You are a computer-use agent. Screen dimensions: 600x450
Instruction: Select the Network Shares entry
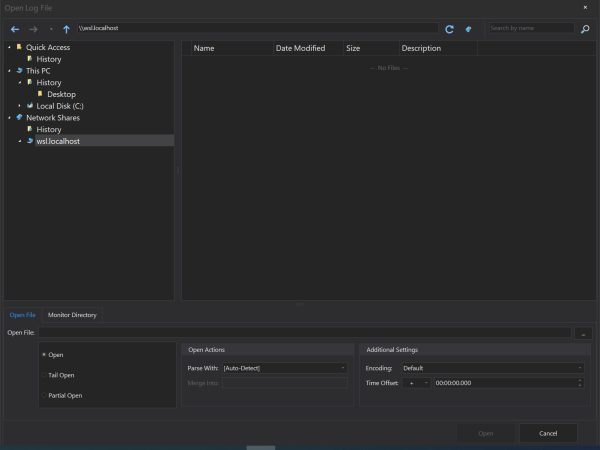[53, 118]
